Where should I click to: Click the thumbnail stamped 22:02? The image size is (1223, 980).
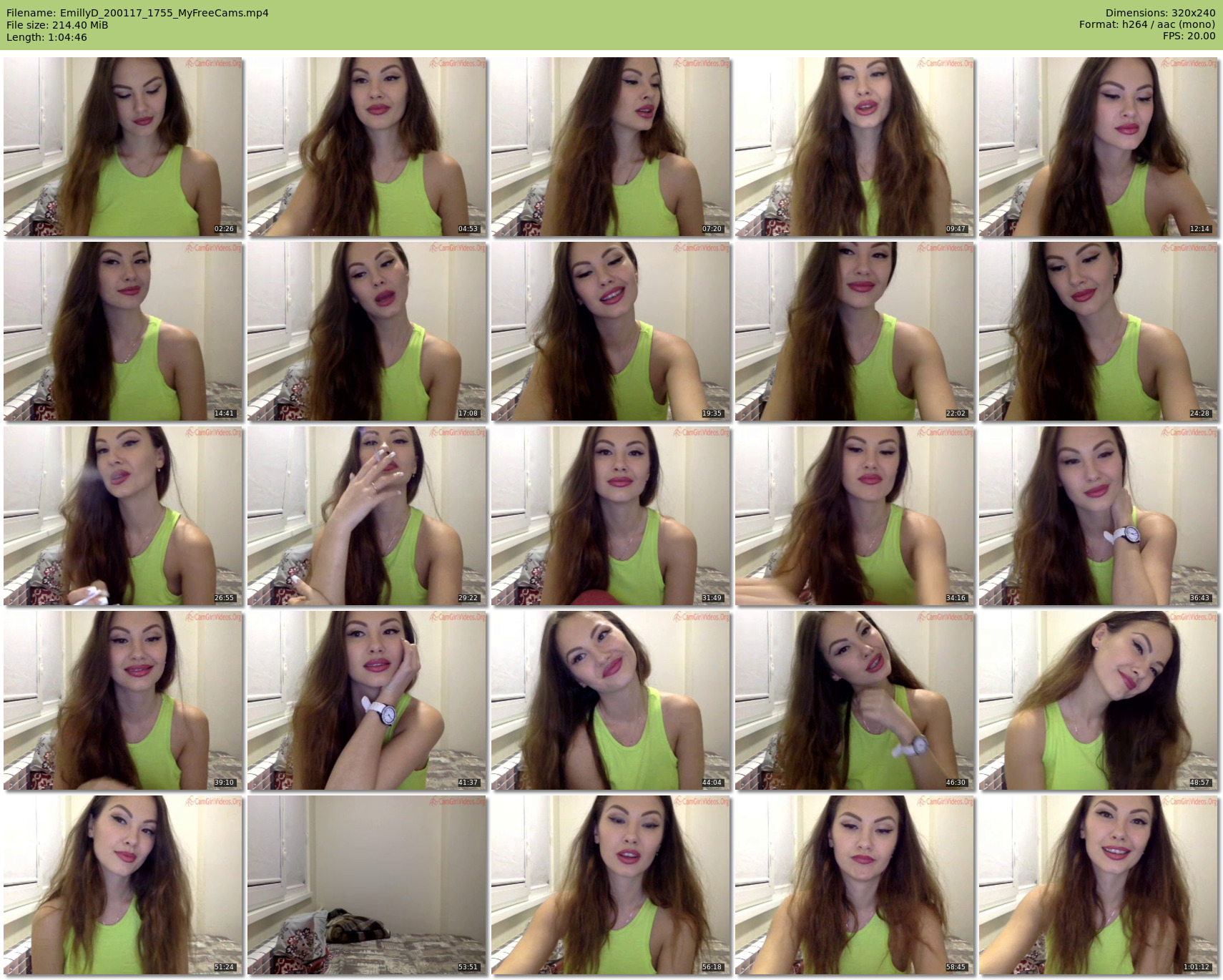point(855,331)
